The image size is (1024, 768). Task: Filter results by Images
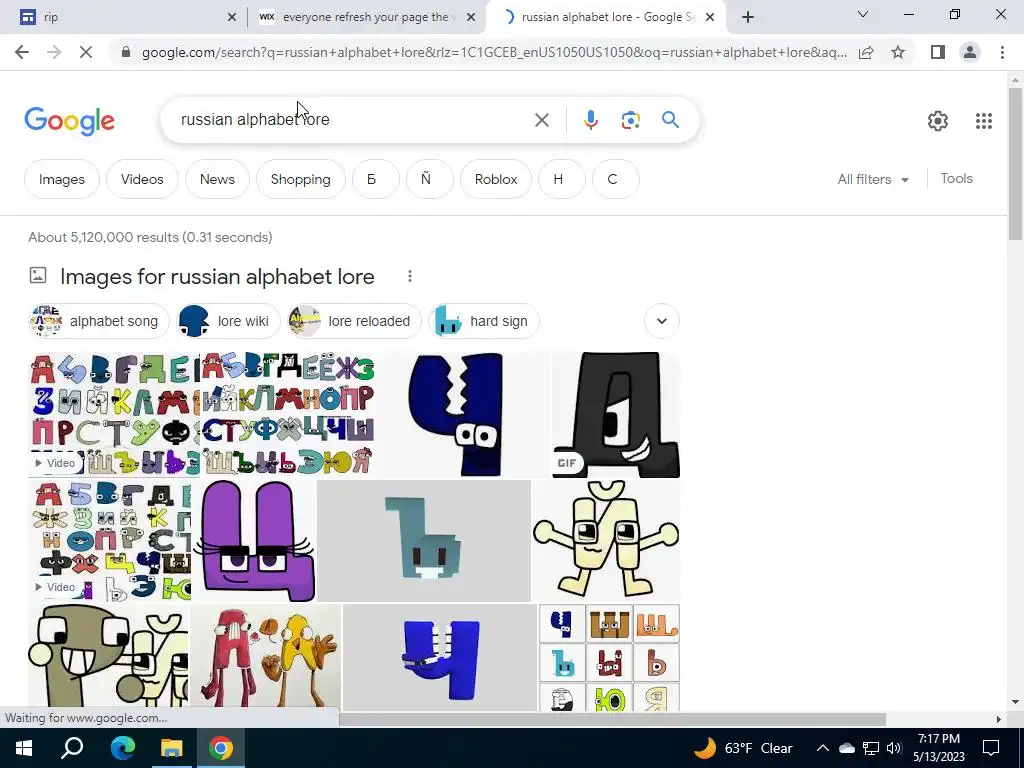click(61, 179)
